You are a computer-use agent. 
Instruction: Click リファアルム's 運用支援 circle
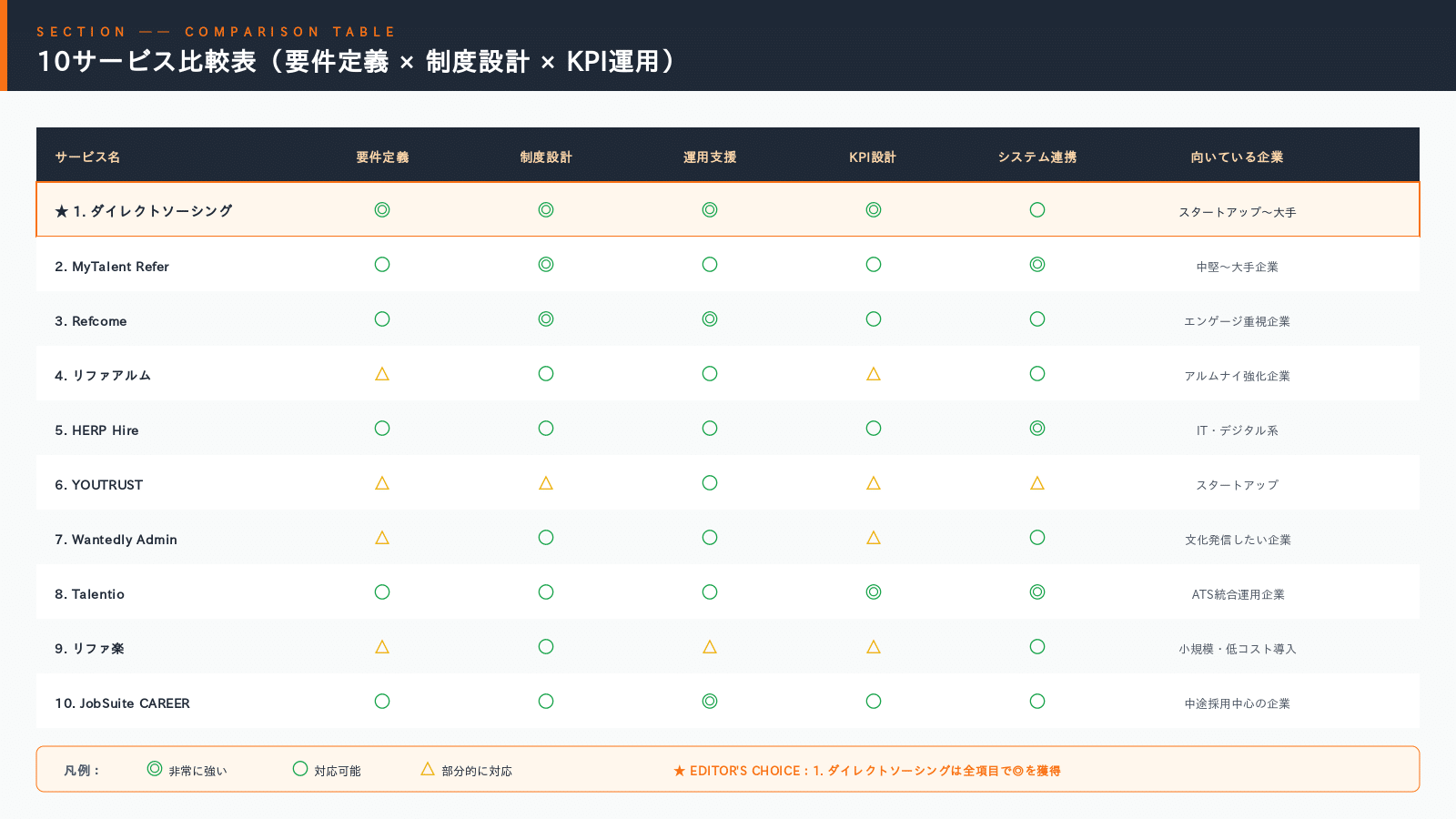[710, 374]
